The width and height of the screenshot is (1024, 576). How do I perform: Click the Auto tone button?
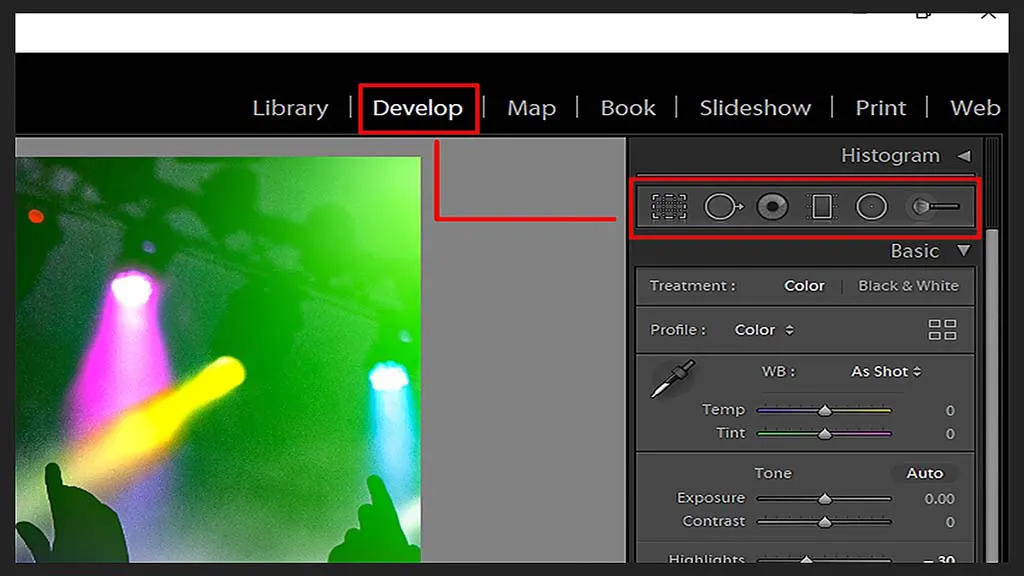tap(924, 473)
